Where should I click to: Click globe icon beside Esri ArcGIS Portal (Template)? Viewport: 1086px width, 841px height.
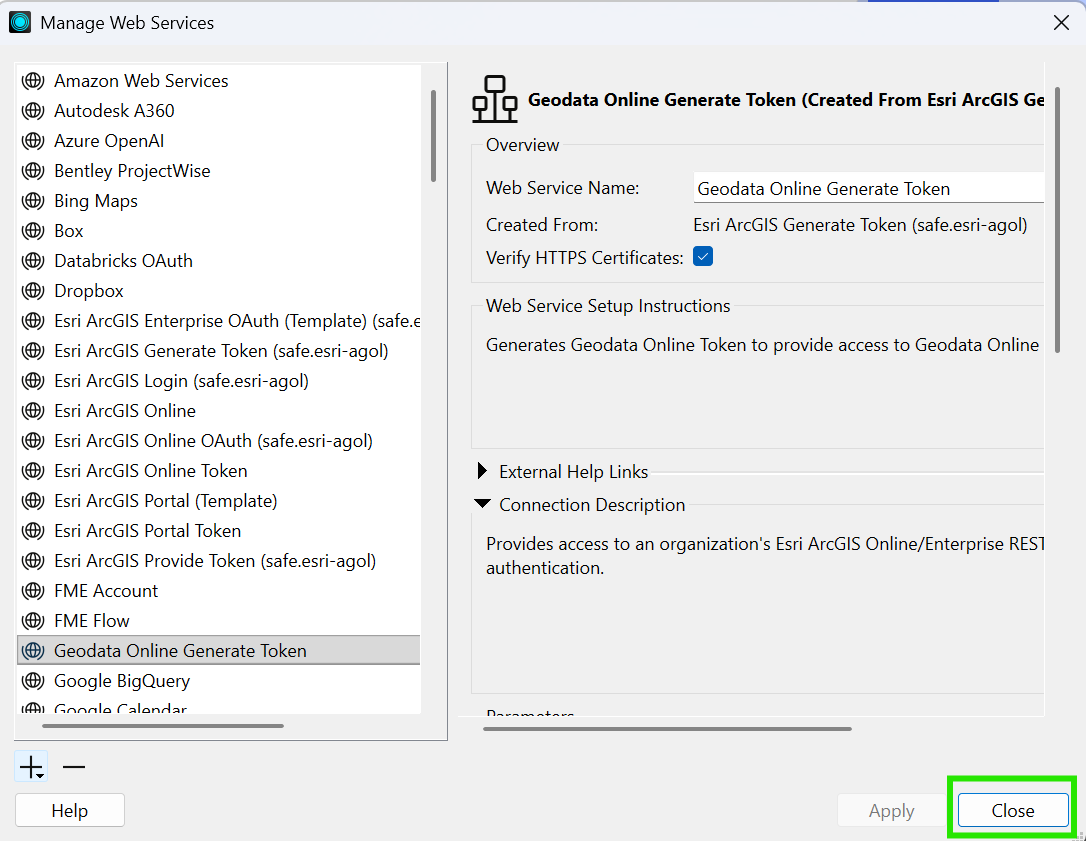pos(33,501)
